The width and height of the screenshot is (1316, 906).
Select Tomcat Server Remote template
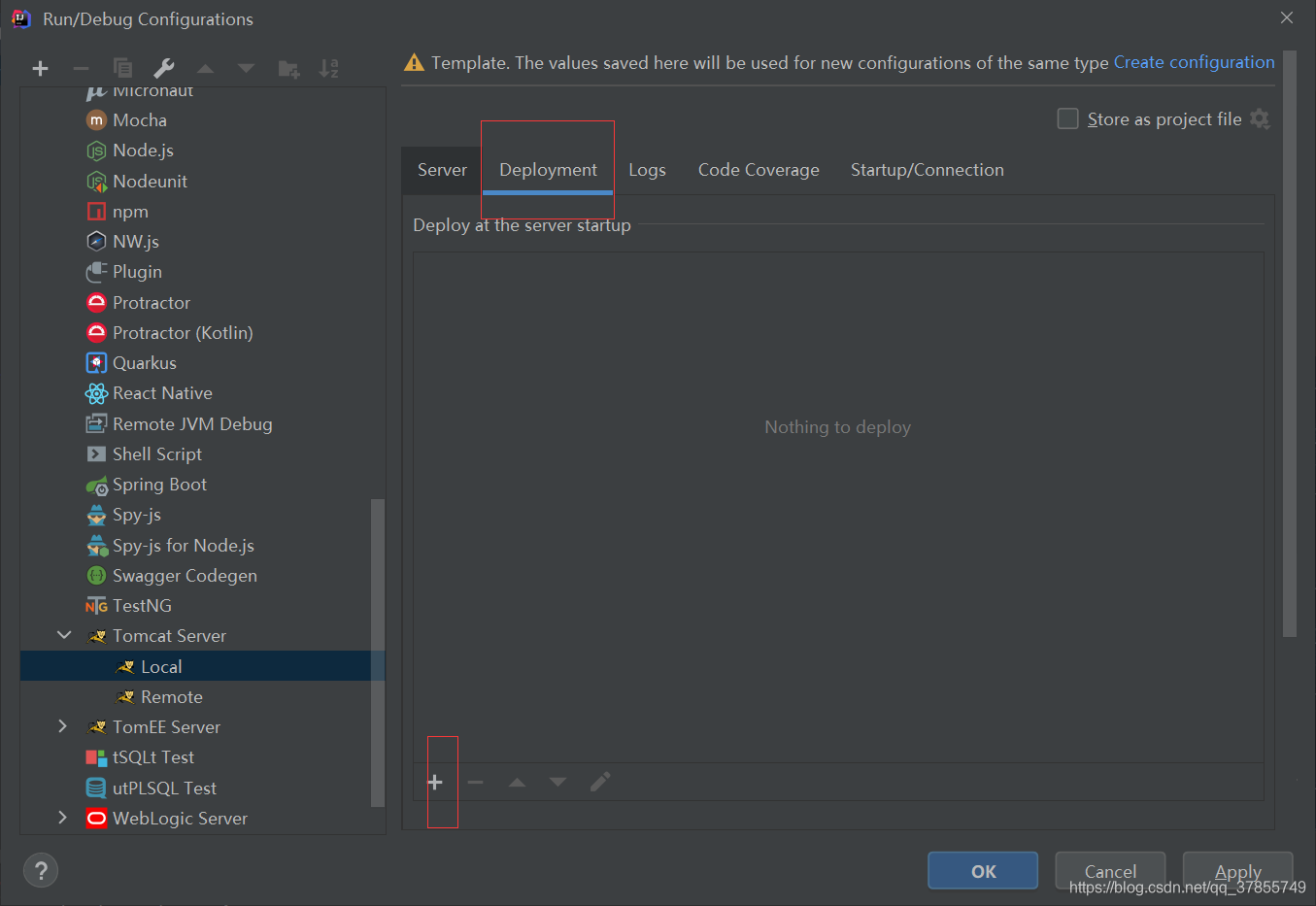[202, 696]
